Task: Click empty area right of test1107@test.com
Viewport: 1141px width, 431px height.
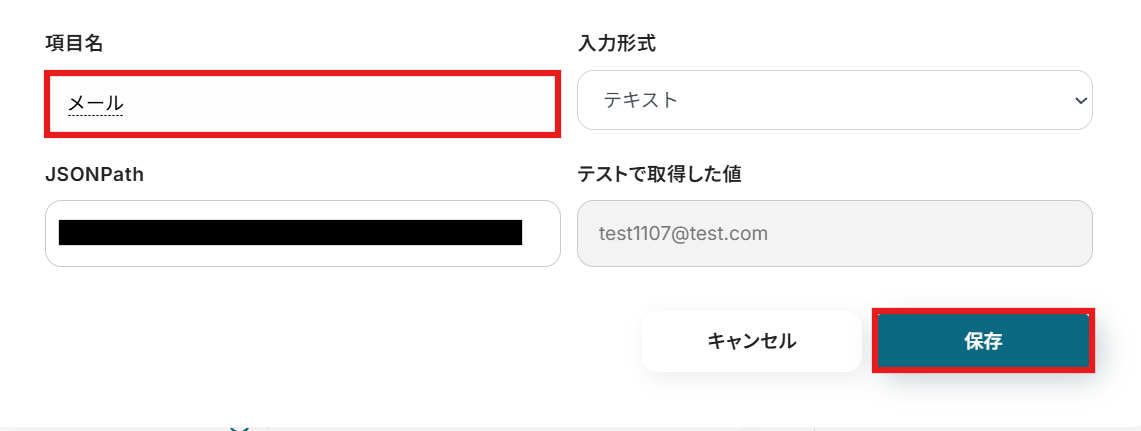Action: 930,234
